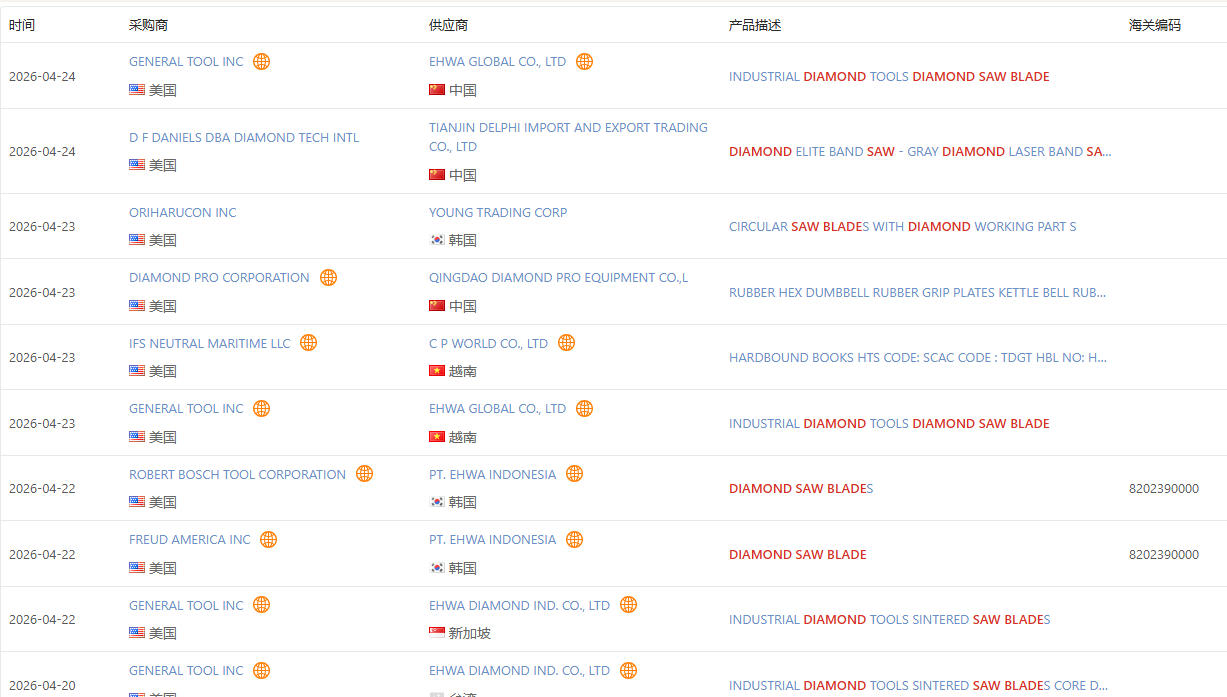This screenshot has height=697, width=1227.
Task: Click globe icon beside GENERAL TOOL INC in the first 2026-04-24 row
Action: tap(261, 61)
